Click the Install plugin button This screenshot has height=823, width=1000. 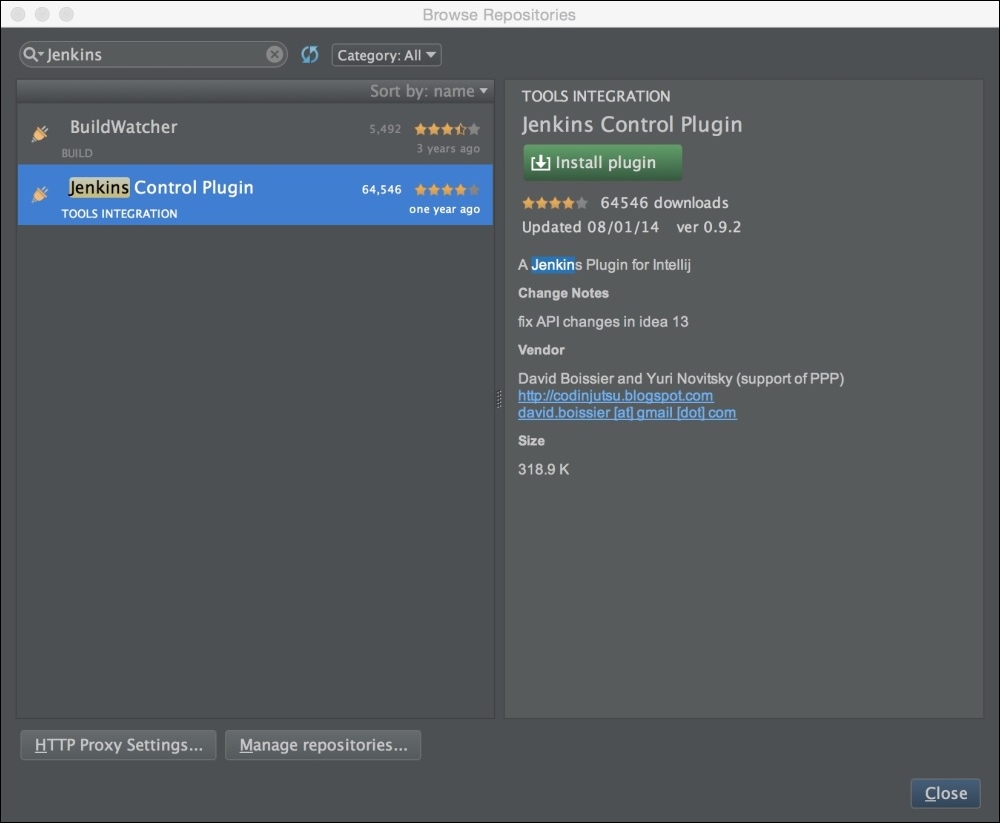[603, 162]
